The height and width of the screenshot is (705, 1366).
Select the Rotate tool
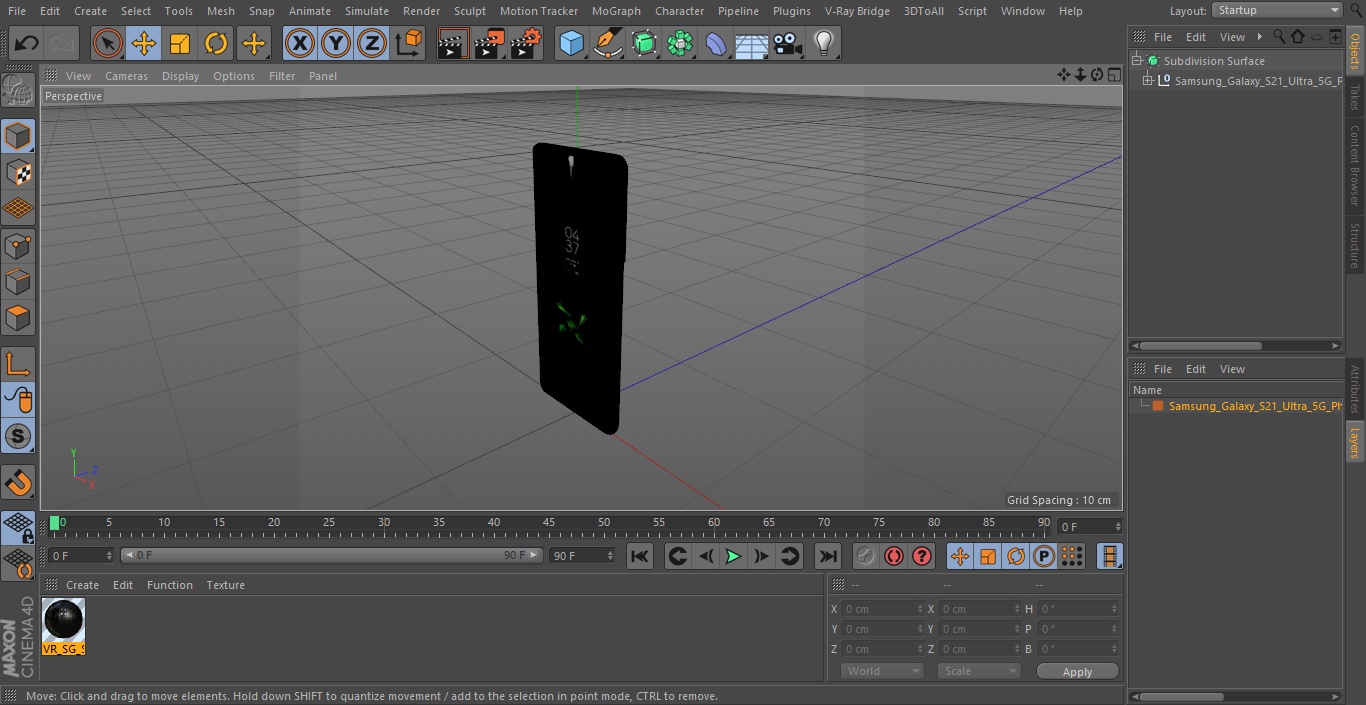[x=216, y=43]
